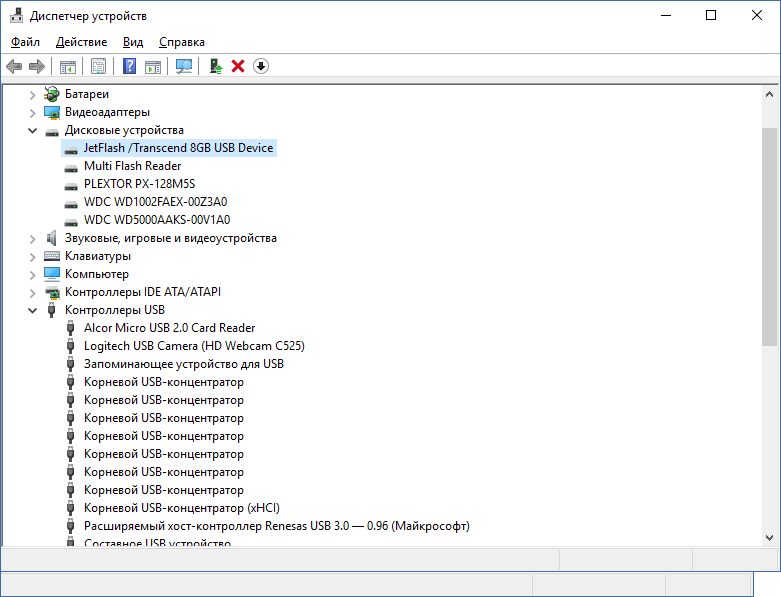Scan for hardware changes via monitor icon
The height and width of the screenshot is (597, 781).
click(x=184, y=66)
